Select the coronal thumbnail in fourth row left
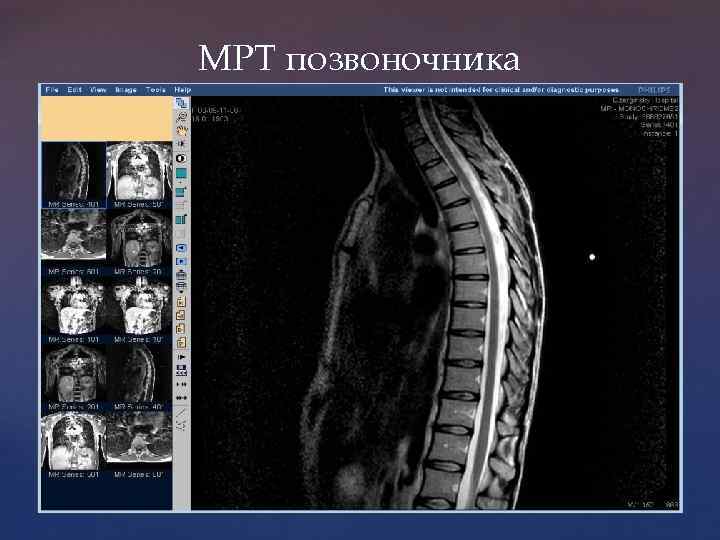720x540 pixels. [73, 374]
